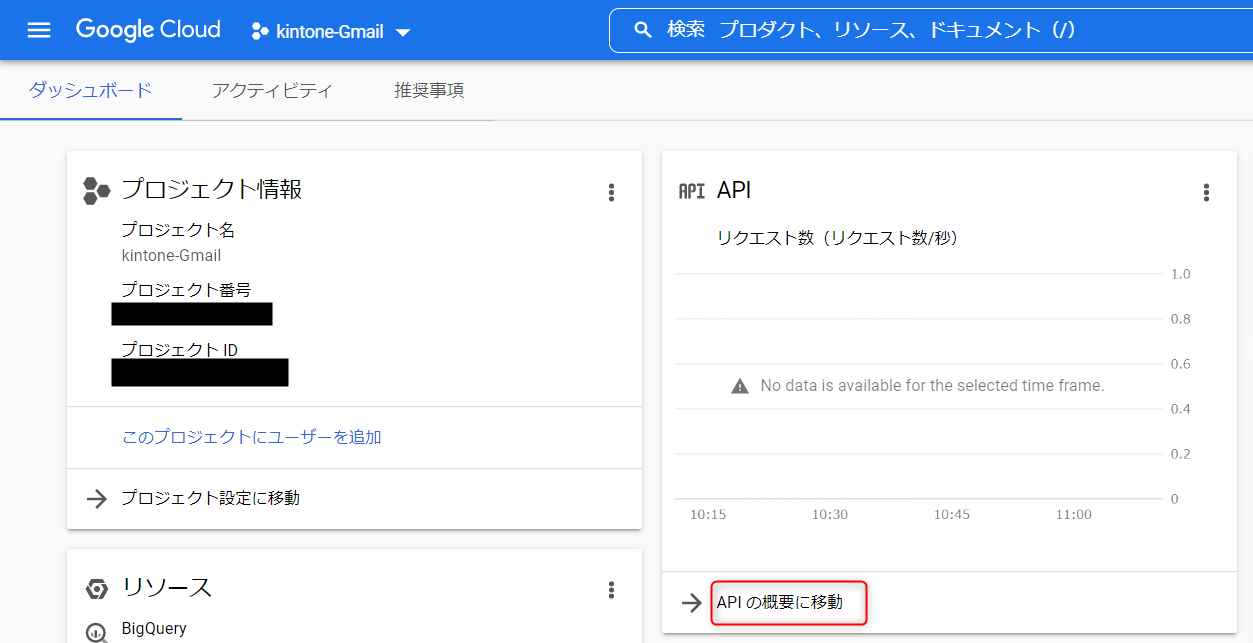Switch to the アクティビティ tab

[272, 91]
